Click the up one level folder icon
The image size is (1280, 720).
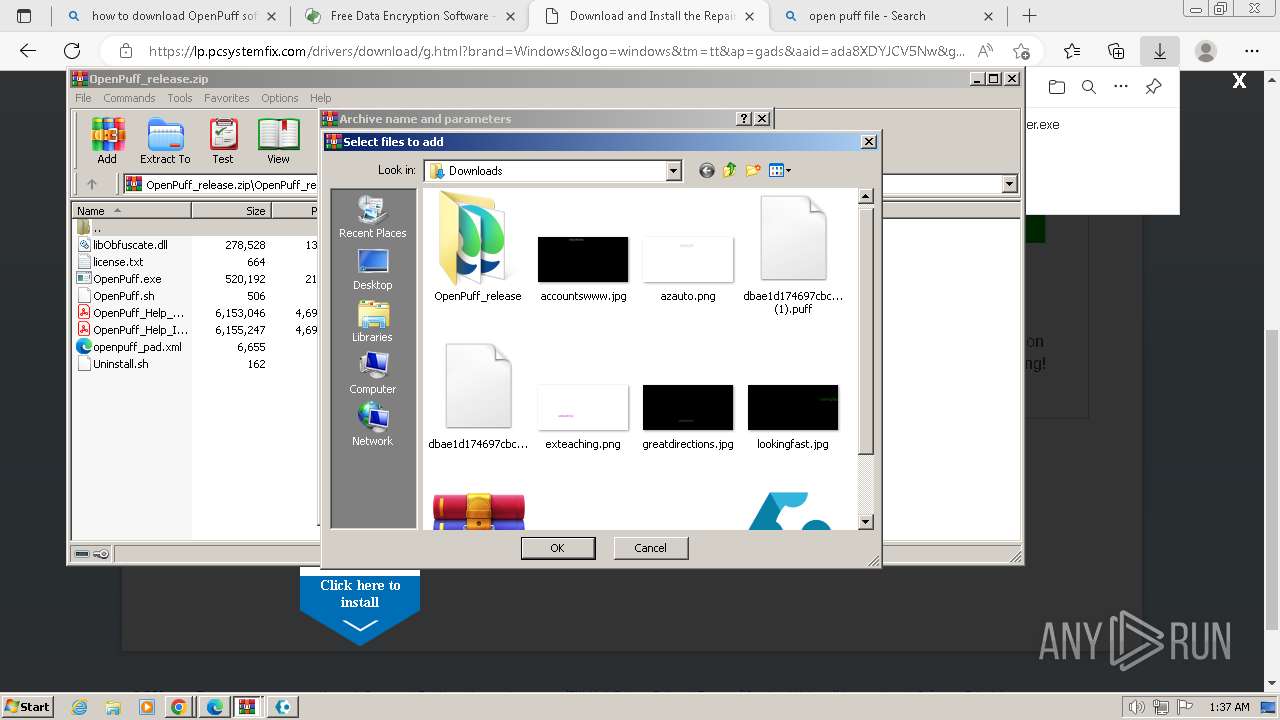point(730,171)
